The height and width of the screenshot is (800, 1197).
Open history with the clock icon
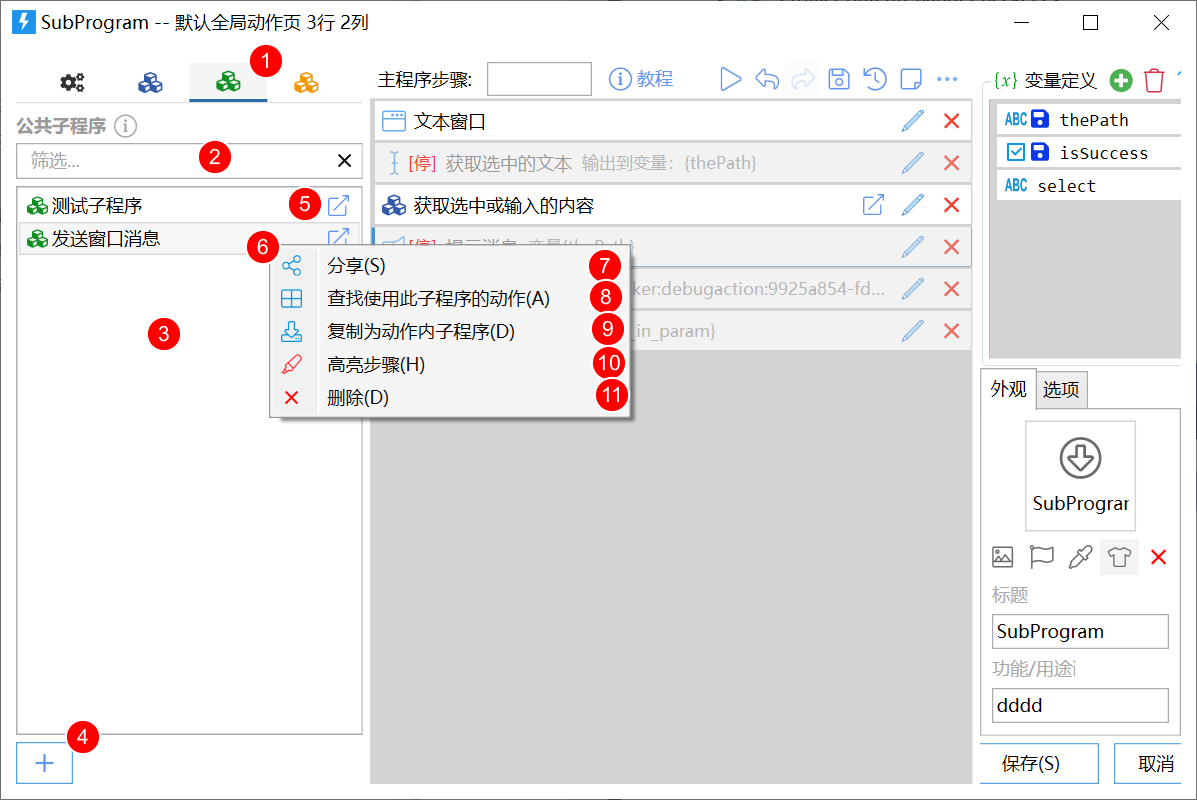tap(875, 79)
